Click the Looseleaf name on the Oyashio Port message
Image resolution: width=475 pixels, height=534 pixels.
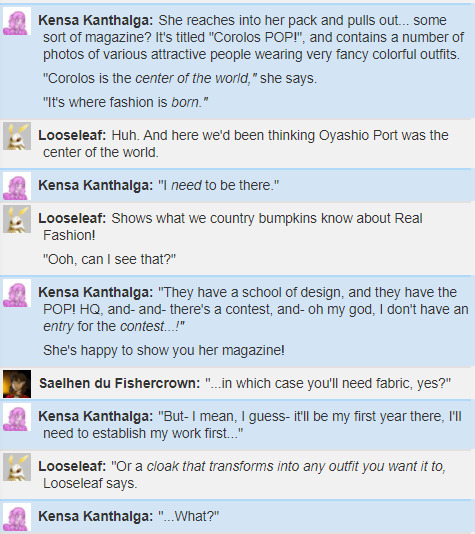pyautogui.click(x=72, y=136)
